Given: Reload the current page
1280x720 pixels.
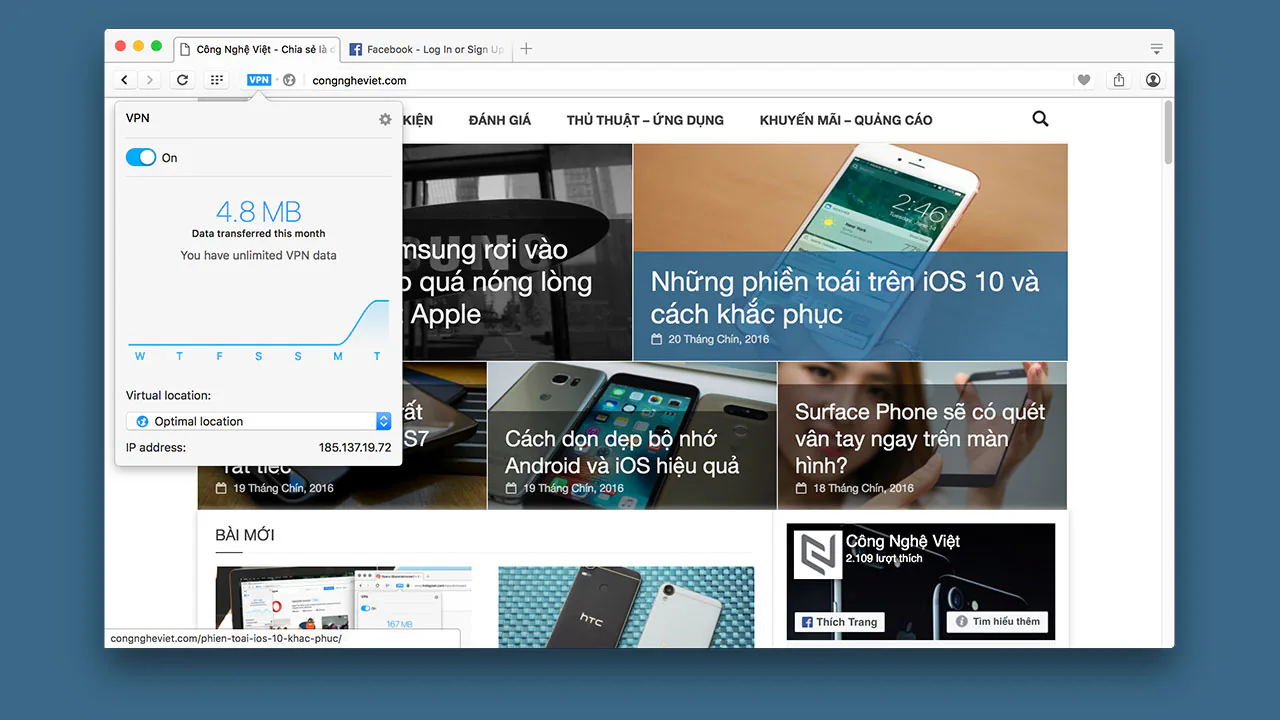Looking at the screenshot, I should click(x=182, y=80).
